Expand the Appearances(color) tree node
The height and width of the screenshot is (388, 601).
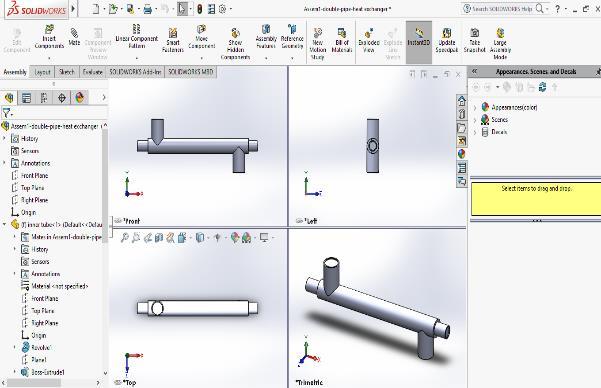pos(475,108)
